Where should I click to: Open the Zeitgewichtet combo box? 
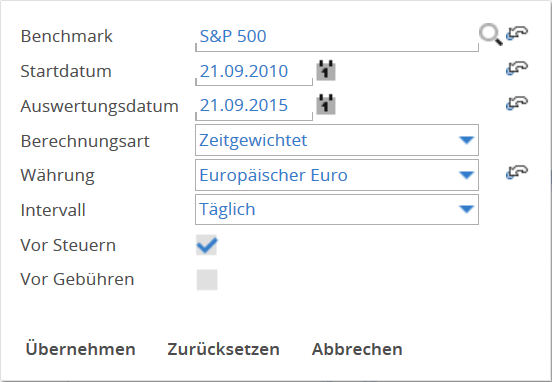coord(337,140)
